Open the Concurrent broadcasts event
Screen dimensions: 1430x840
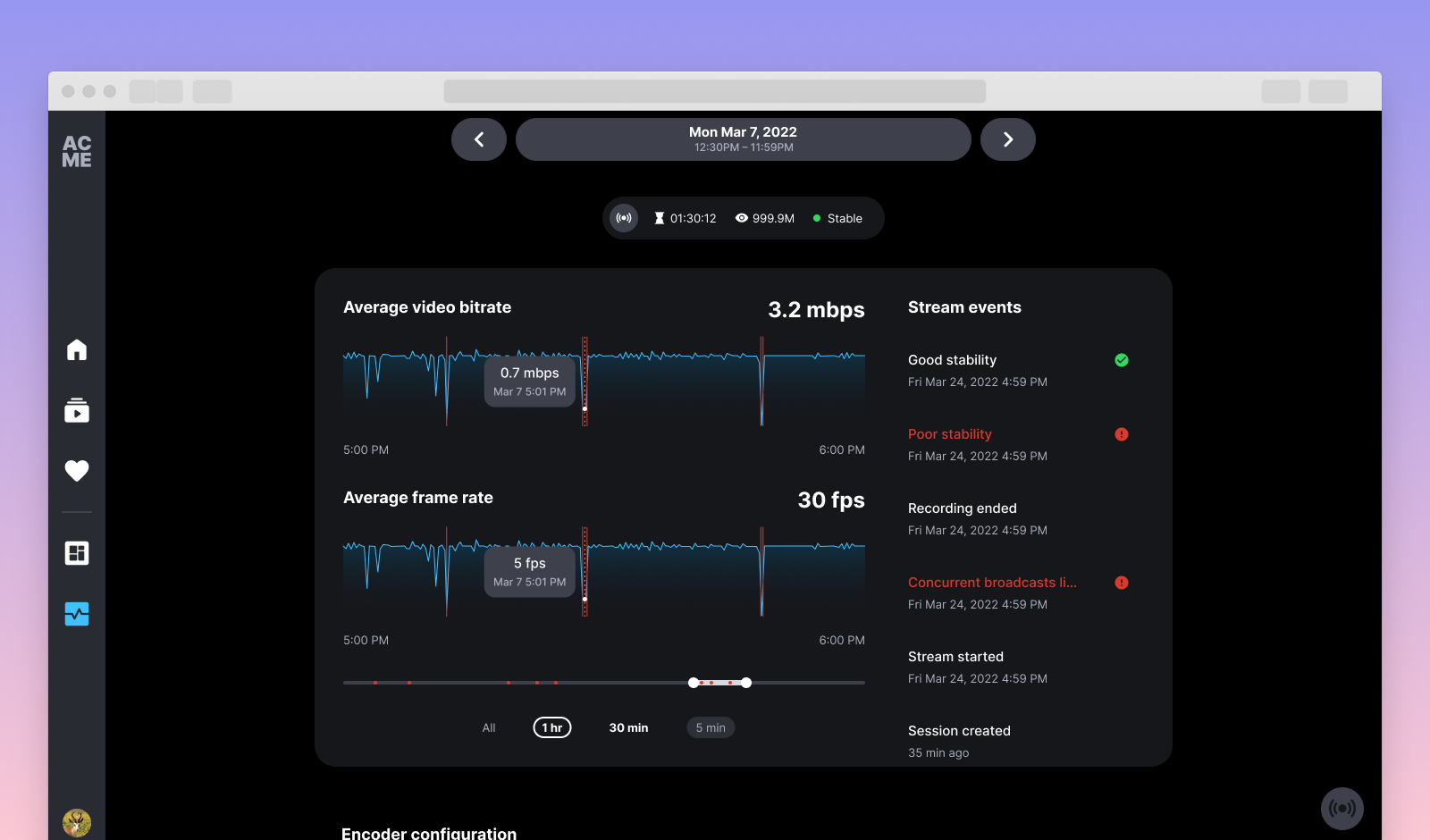tap(1019, 592)
